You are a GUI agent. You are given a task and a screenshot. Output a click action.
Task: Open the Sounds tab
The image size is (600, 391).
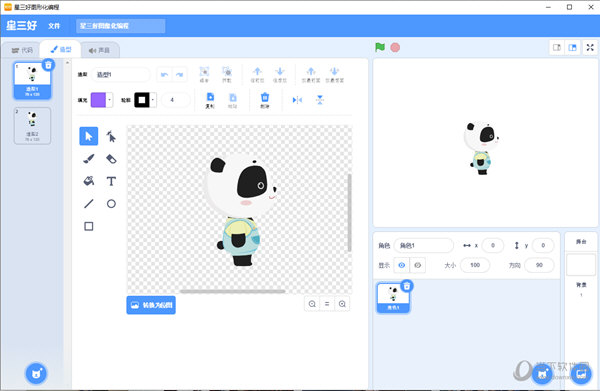(x=99, y=50)
